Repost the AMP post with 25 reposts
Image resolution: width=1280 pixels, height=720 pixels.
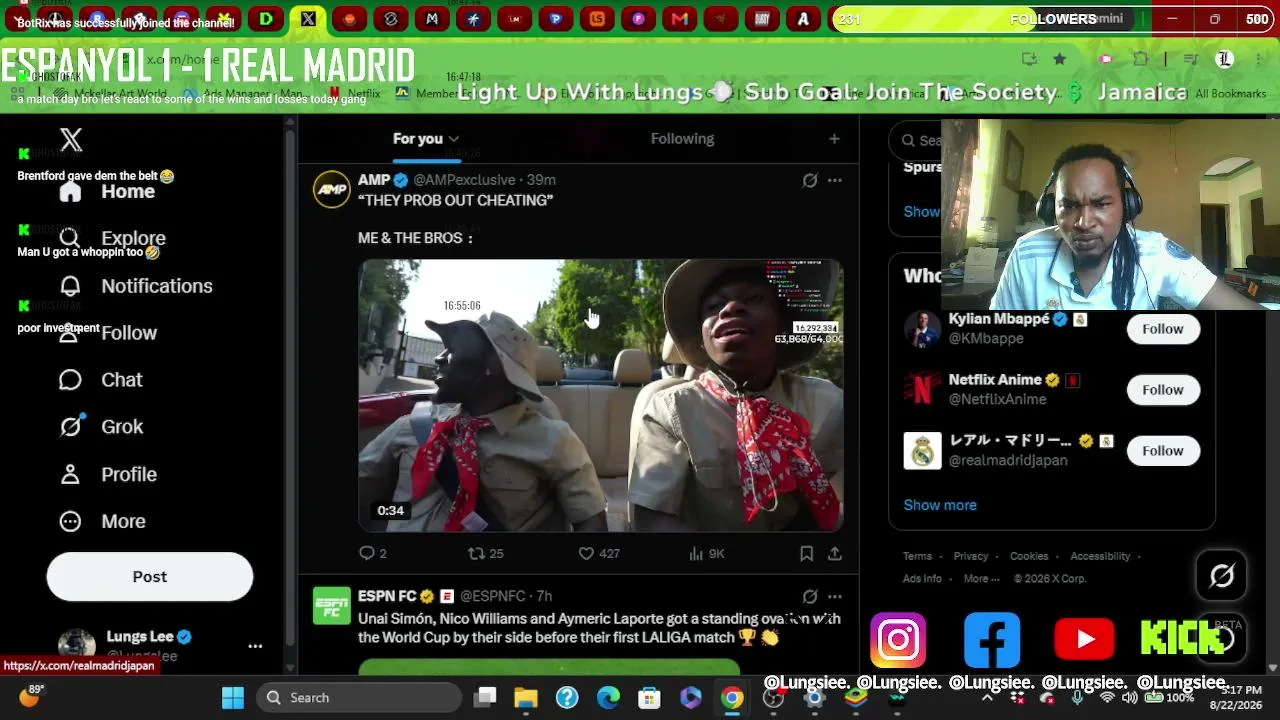[x=486, y=553]
